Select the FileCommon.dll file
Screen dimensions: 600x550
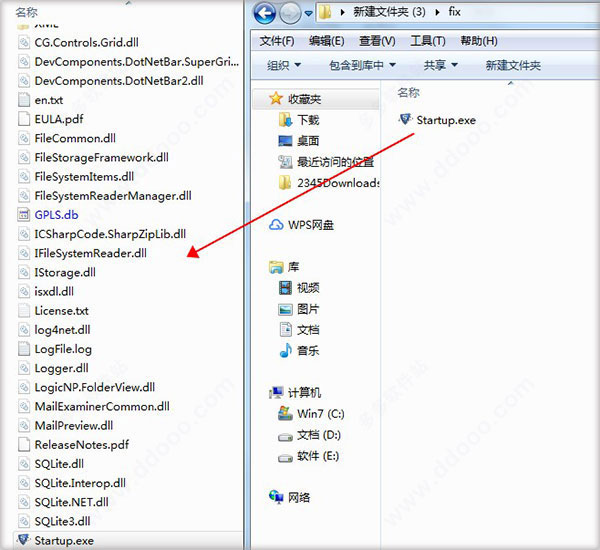[x=67, y=138]
